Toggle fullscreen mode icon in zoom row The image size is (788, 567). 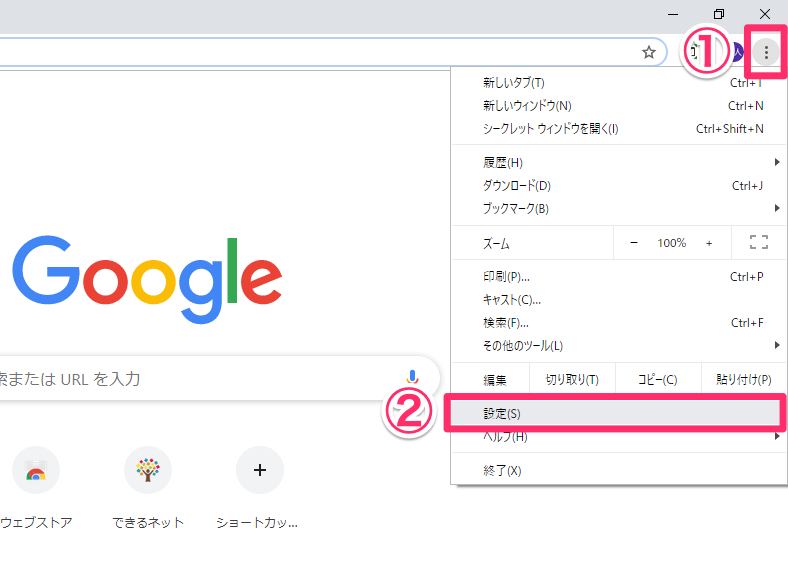coord(759,242)
